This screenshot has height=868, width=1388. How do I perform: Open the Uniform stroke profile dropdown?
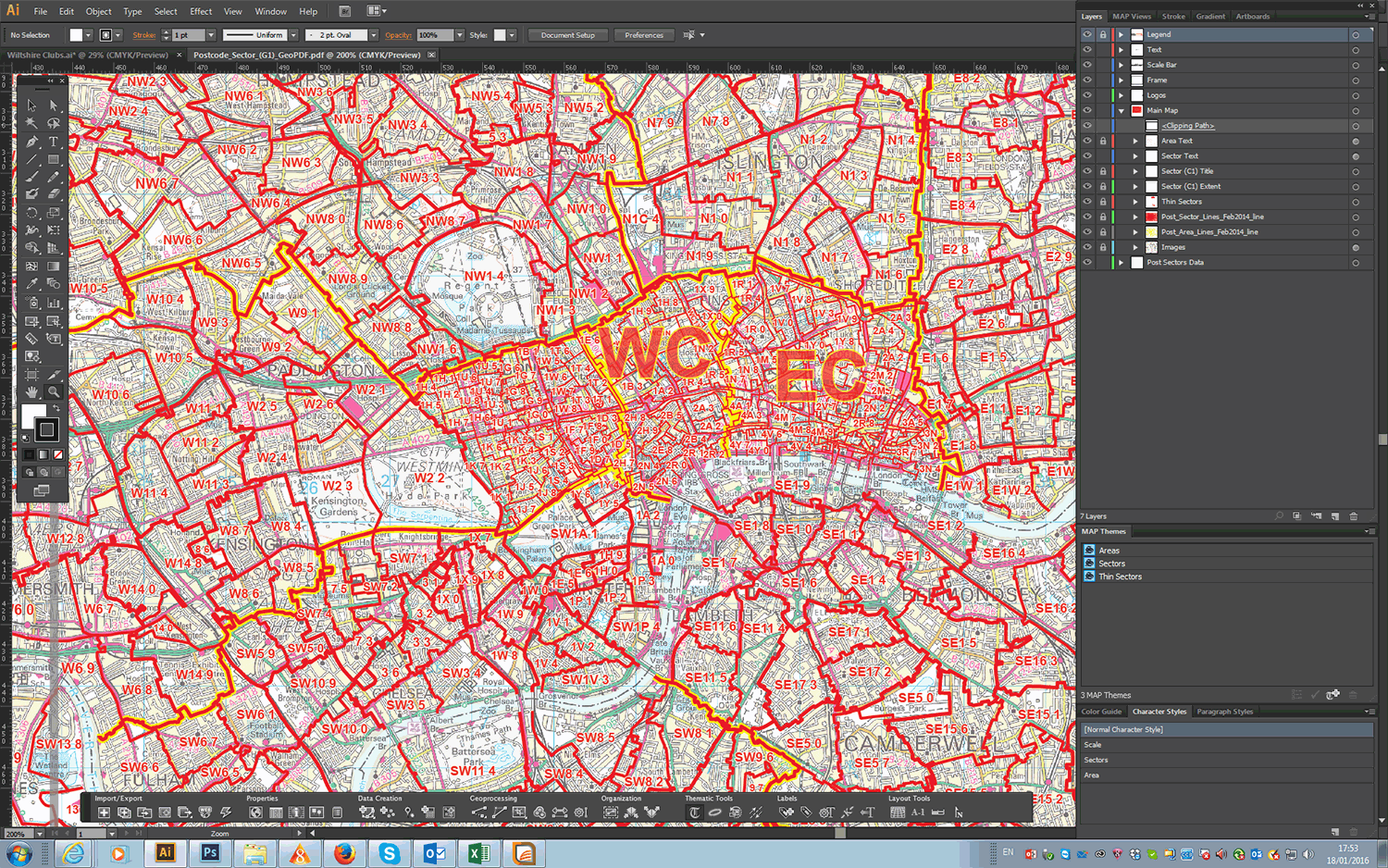(x=293, y=35)
